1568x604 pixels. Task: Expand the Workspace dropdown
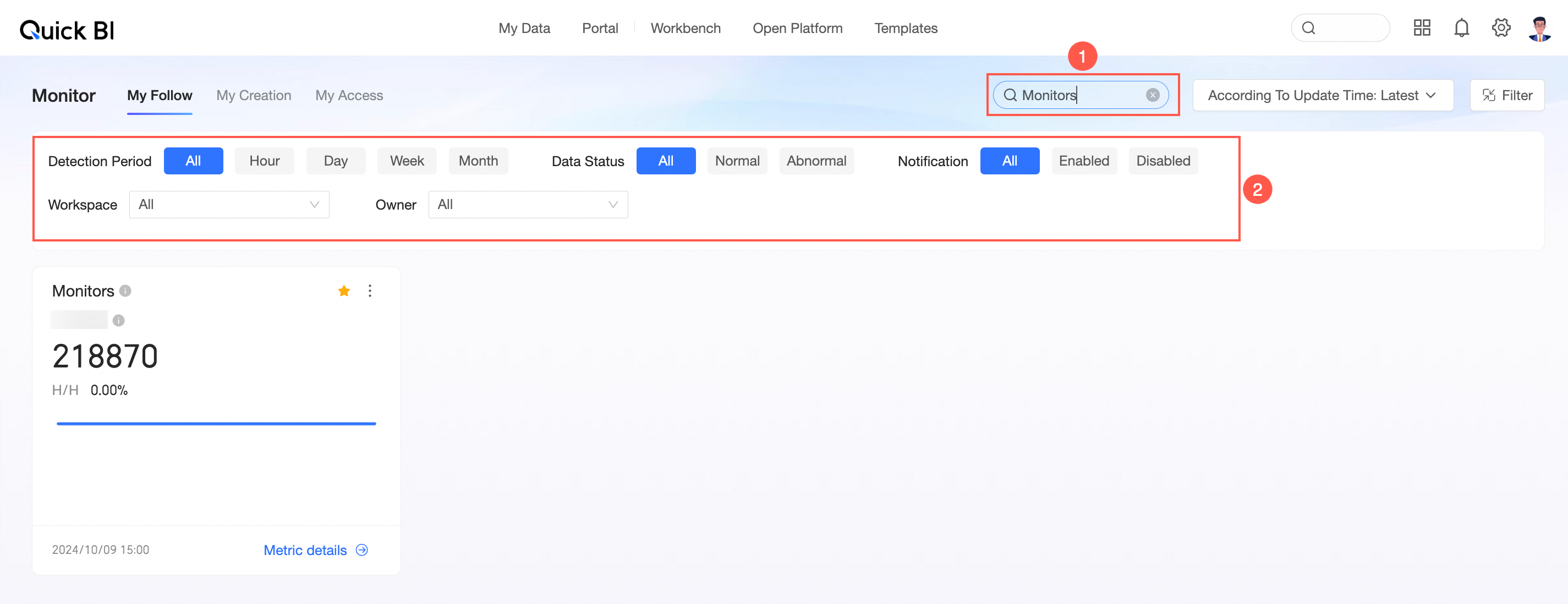(229, 205)
